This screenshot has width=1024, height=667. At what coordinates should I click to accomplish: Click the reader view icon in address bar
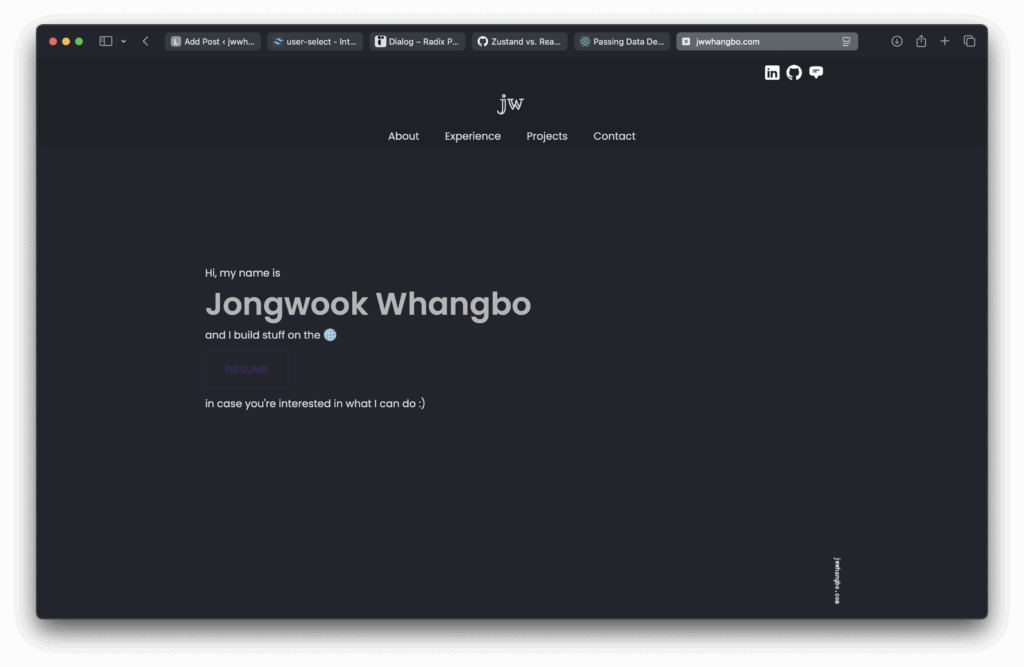point(846,41)
